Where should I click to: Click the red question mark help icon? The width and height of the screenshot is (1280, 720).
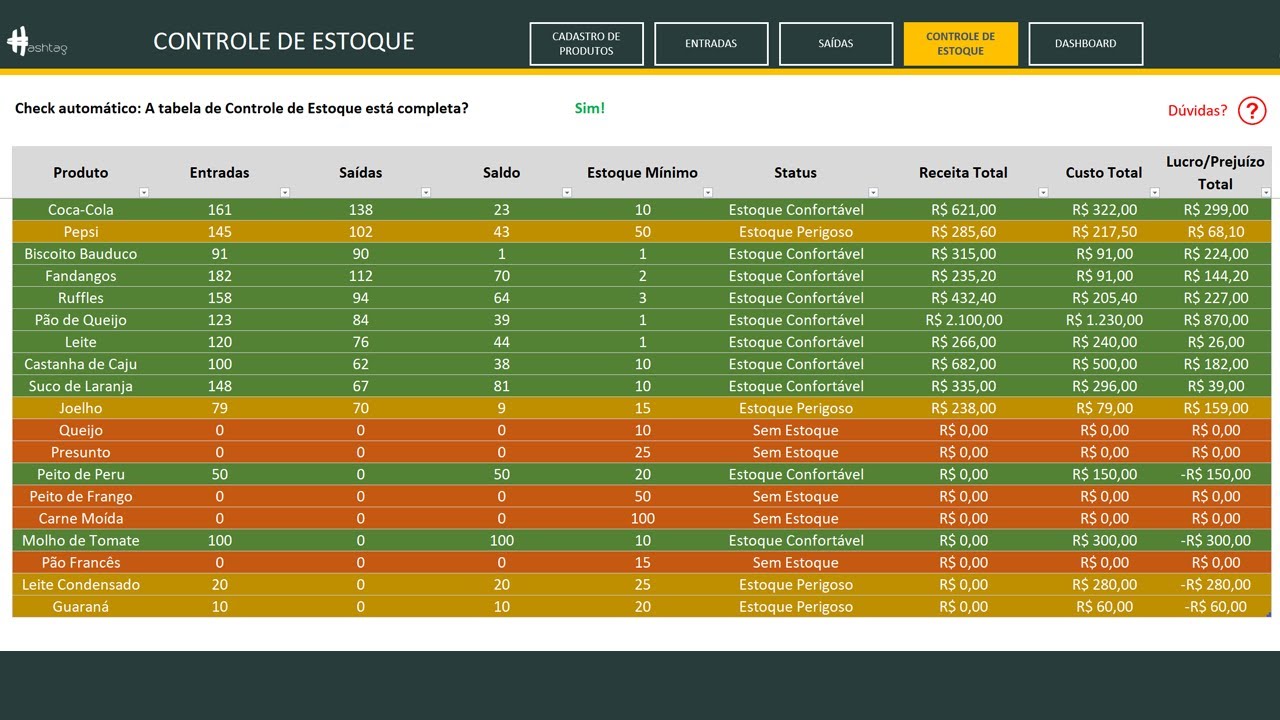pos(1252,110)
